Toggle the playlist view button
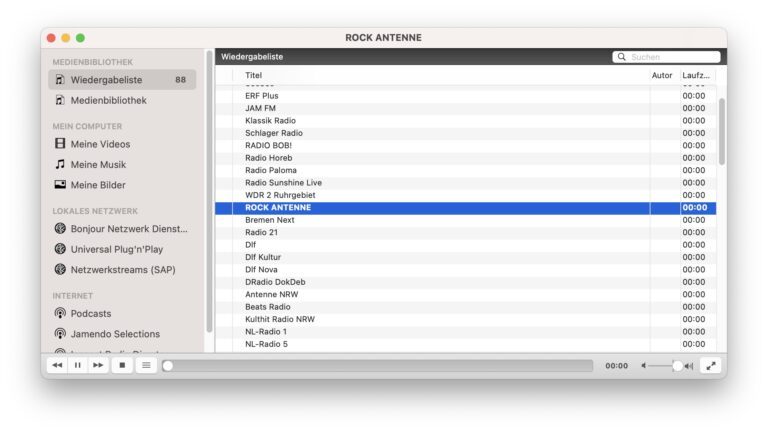 146,365
